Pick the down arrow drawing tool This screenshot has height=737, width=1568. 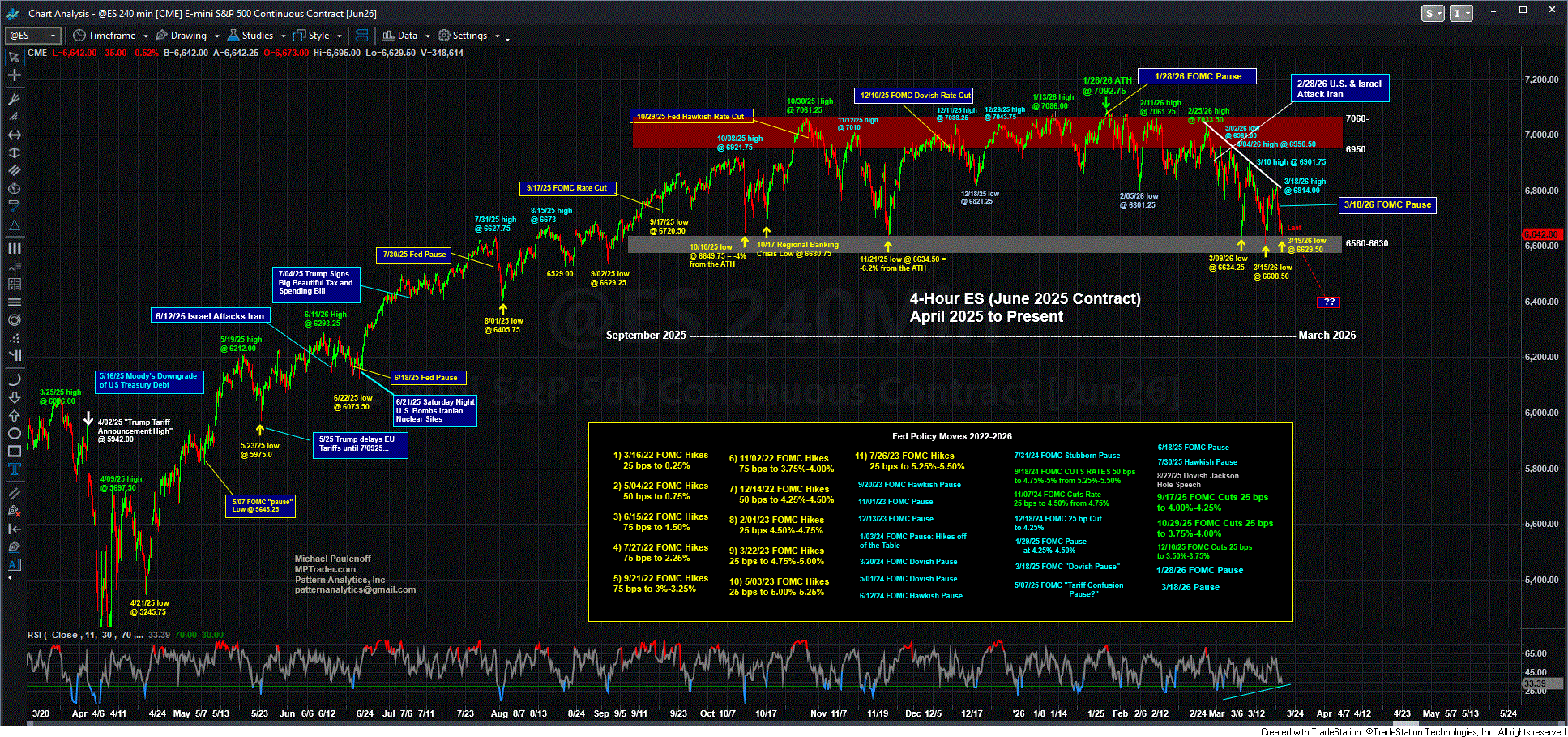coord(14,397)
